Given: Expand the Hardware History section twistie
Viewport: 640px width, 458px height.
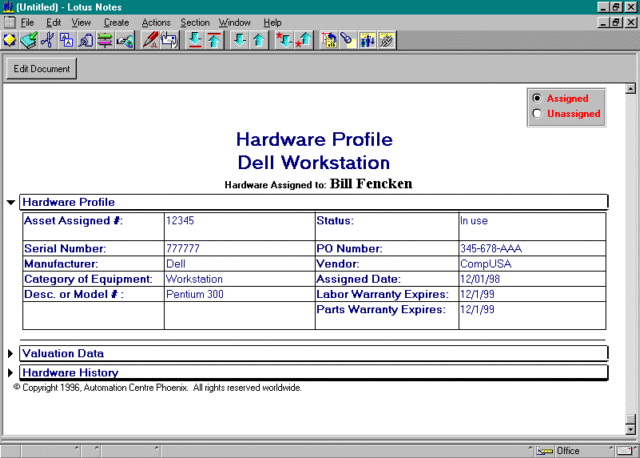Looking at the screenshot, I should (11, 372).
